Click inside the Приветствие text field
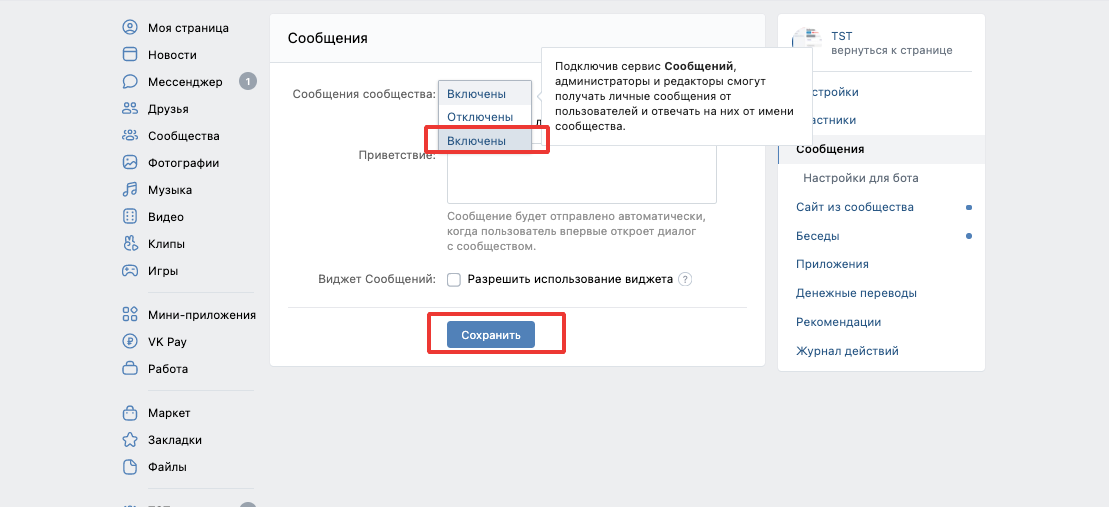Screen dimensions: 1109x507 (581, 180)
